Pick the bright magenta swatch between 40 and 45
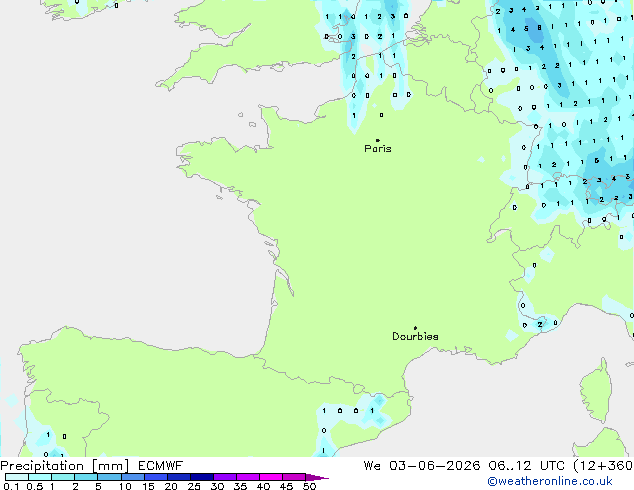This screenshot has height=490, width=634. pos(271,477)
